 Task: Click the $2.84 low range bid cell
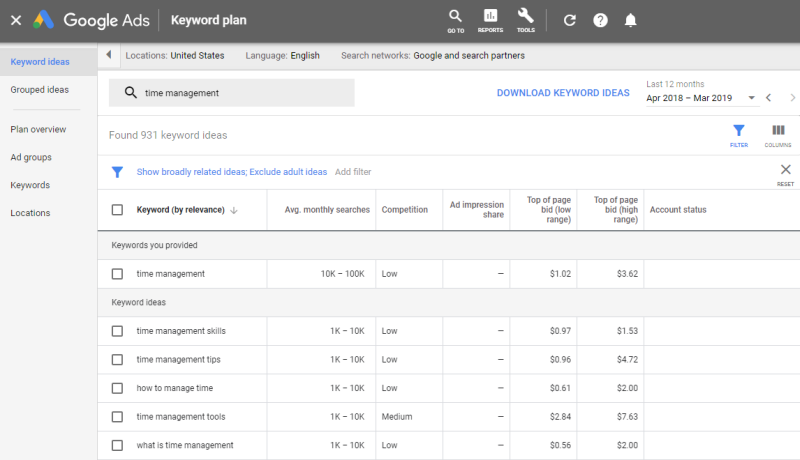pyautogui.click(x=560, y=417)
